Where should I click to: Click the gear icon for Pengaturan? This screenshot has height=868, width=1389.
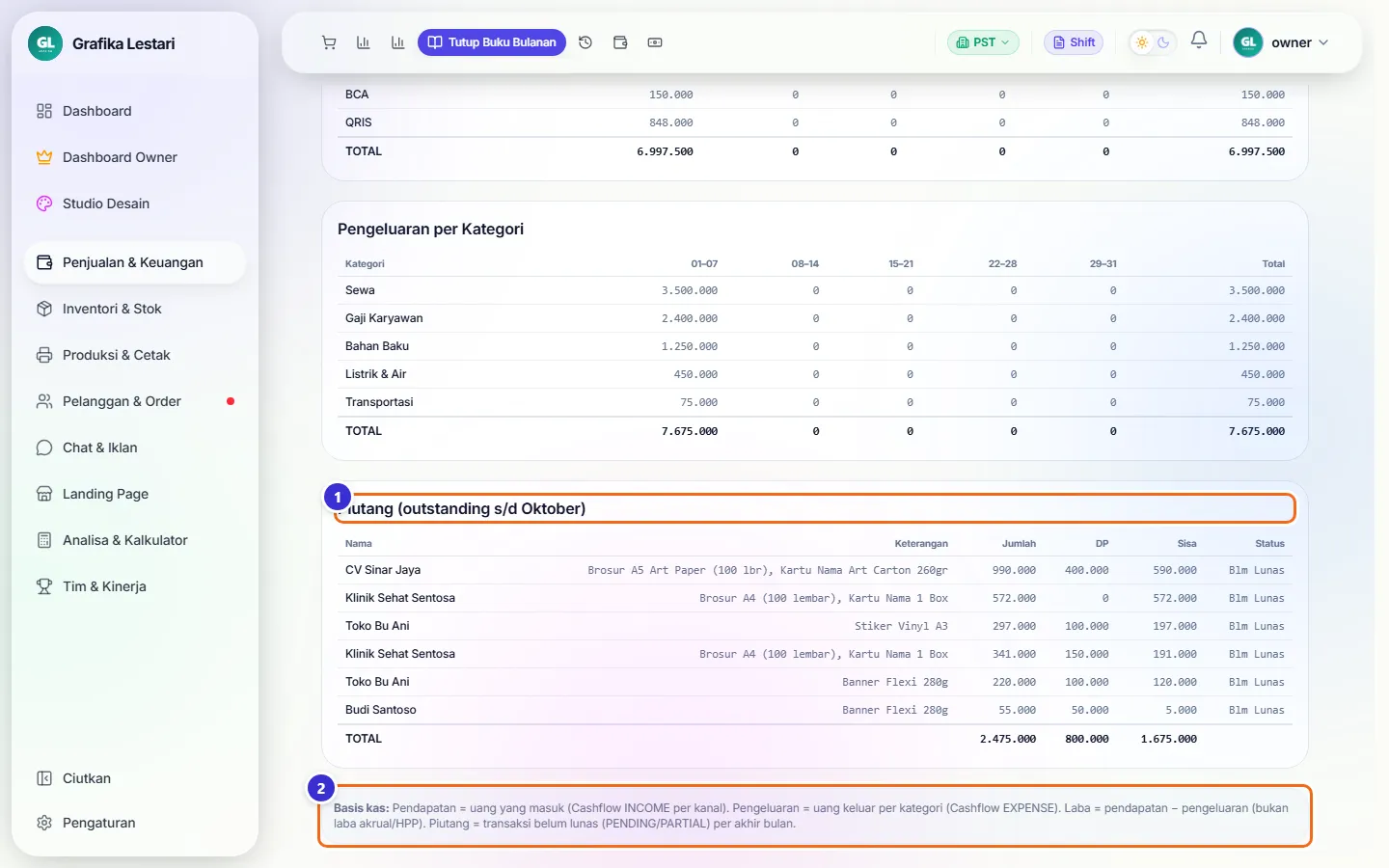click(x=44, y=823)
